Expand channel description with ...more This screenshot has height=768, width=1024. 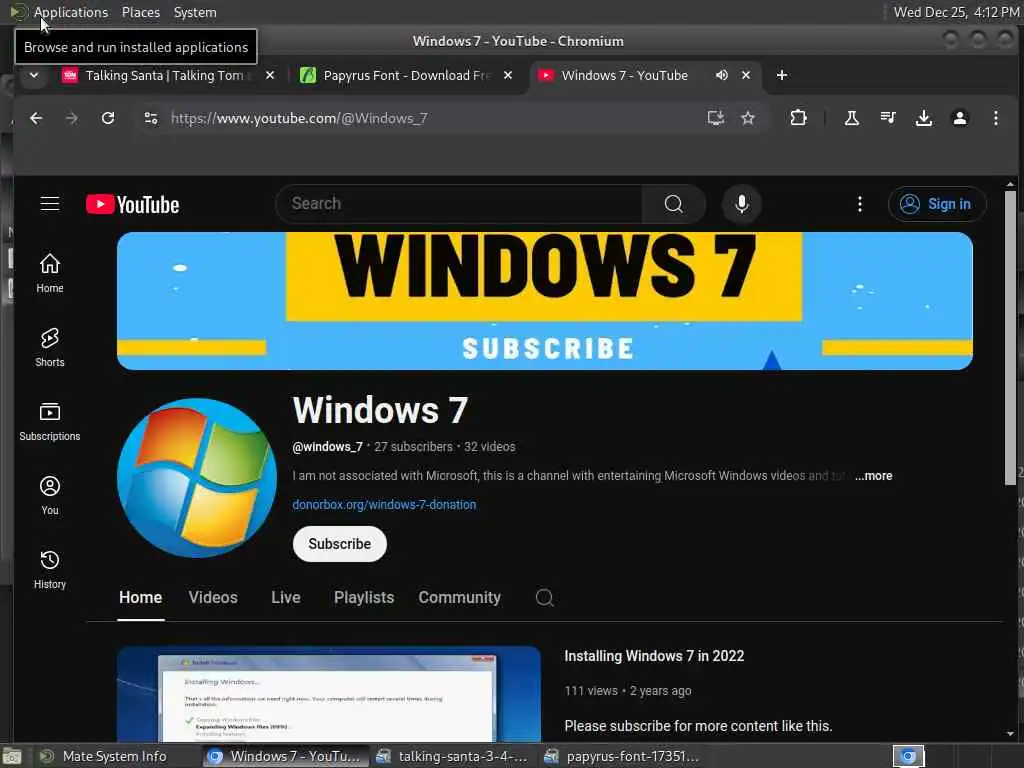coord(874,476)
